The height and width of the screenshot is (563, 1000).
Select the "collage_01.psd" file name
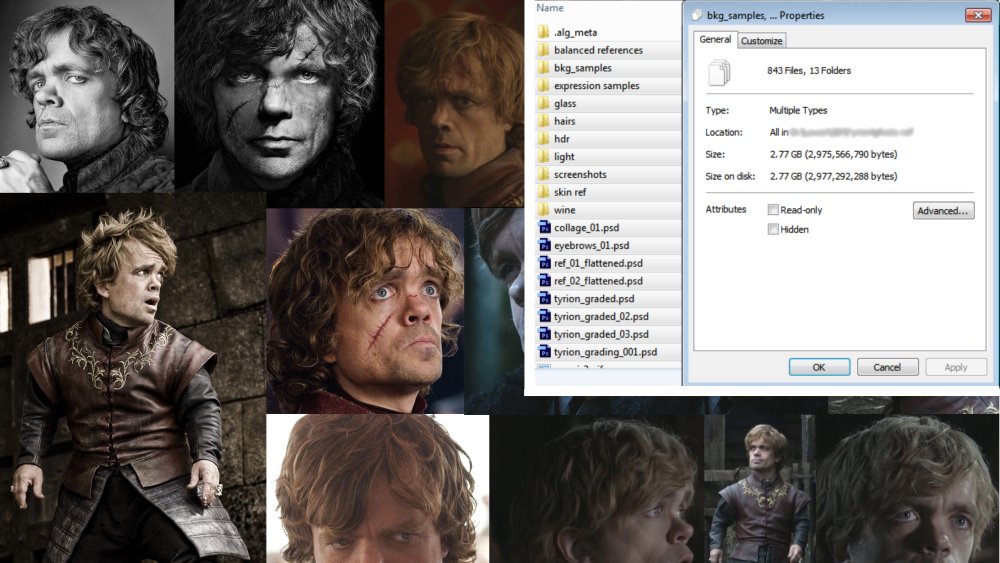click(586, 228)
